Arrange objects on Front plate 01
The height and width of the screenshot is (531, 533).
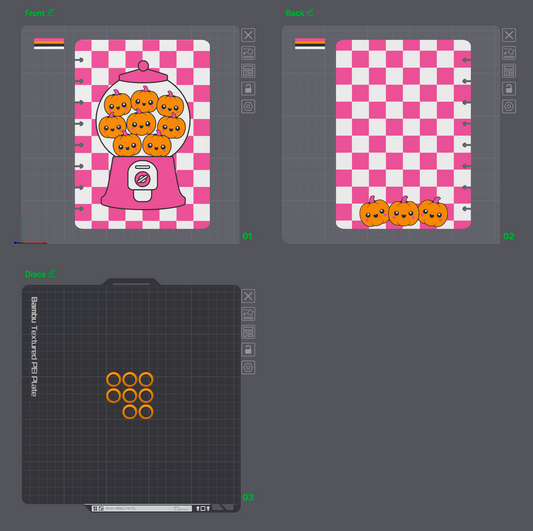248,71
